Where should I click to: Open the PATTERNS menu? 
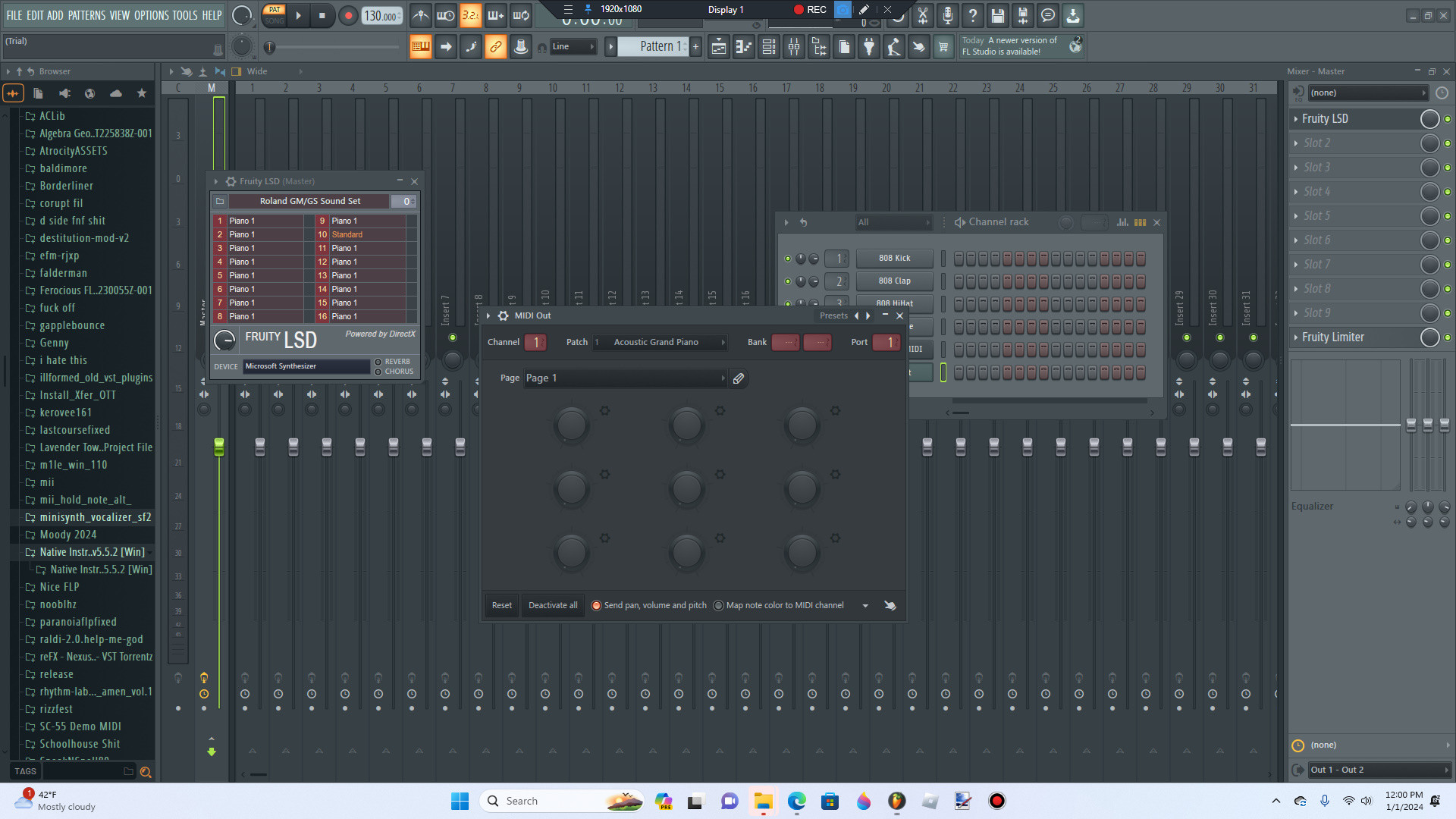(86, 14)
